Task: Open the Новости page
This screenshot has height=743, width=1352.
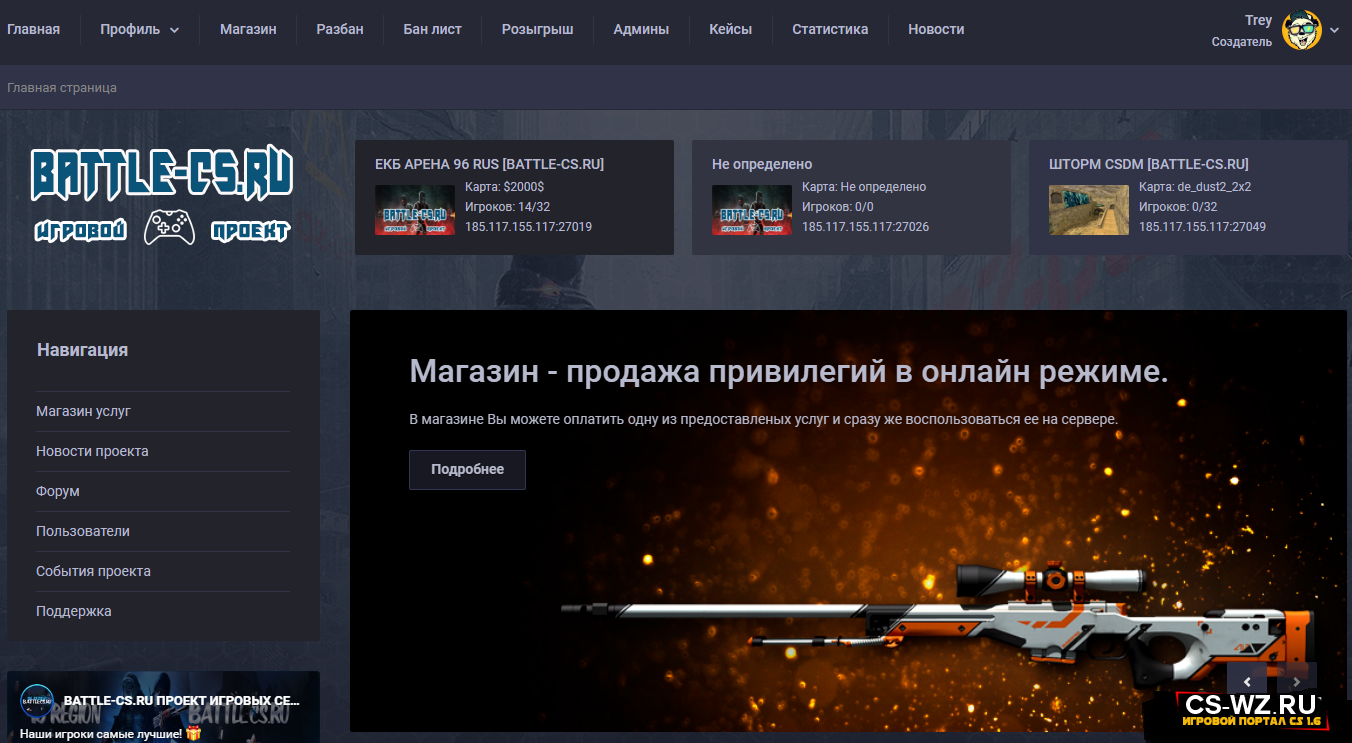Action: coord(936,29)
